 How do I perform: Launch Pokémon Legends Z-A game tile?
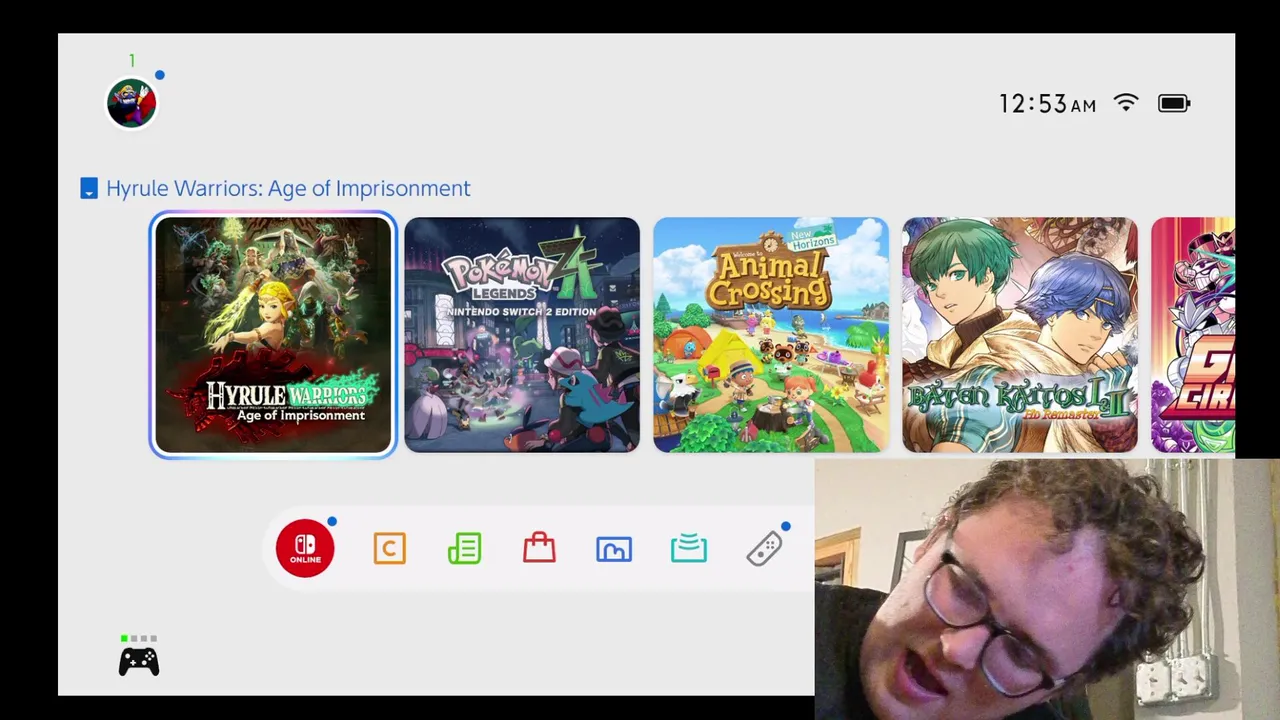(x=522, y=335)
